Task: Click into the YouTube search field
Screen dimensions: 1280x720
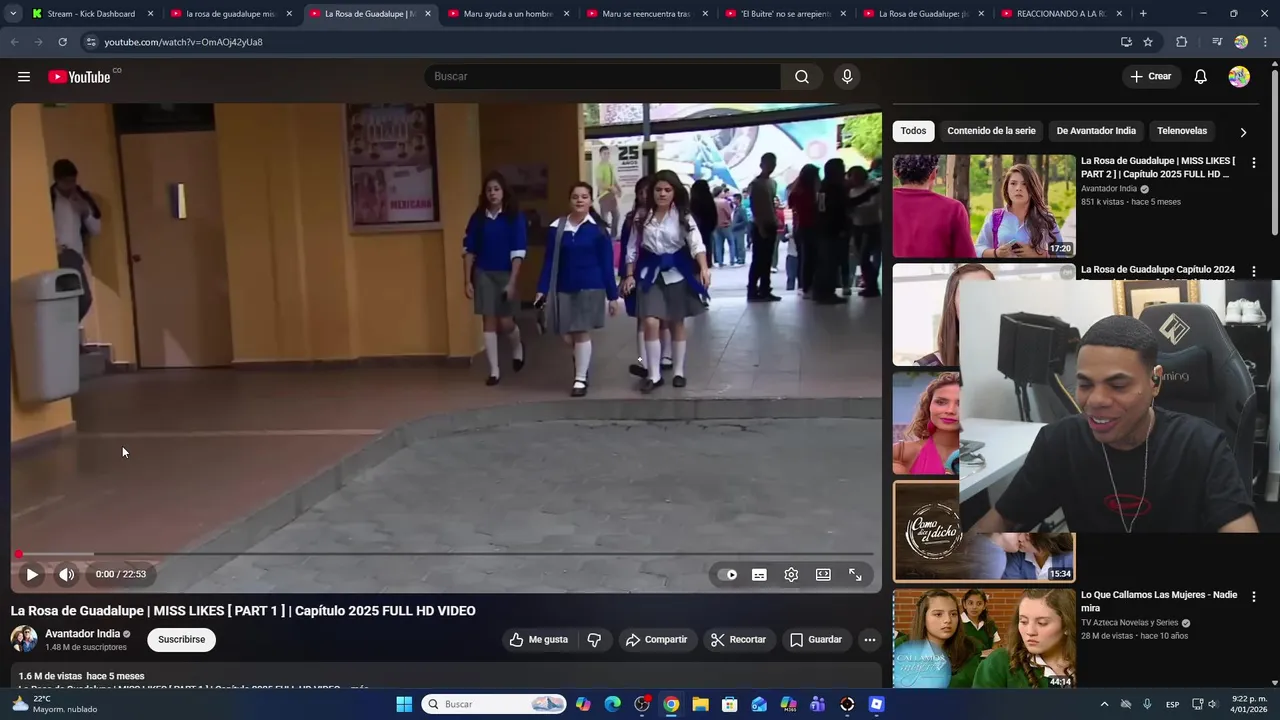Action: coord(602,77)
